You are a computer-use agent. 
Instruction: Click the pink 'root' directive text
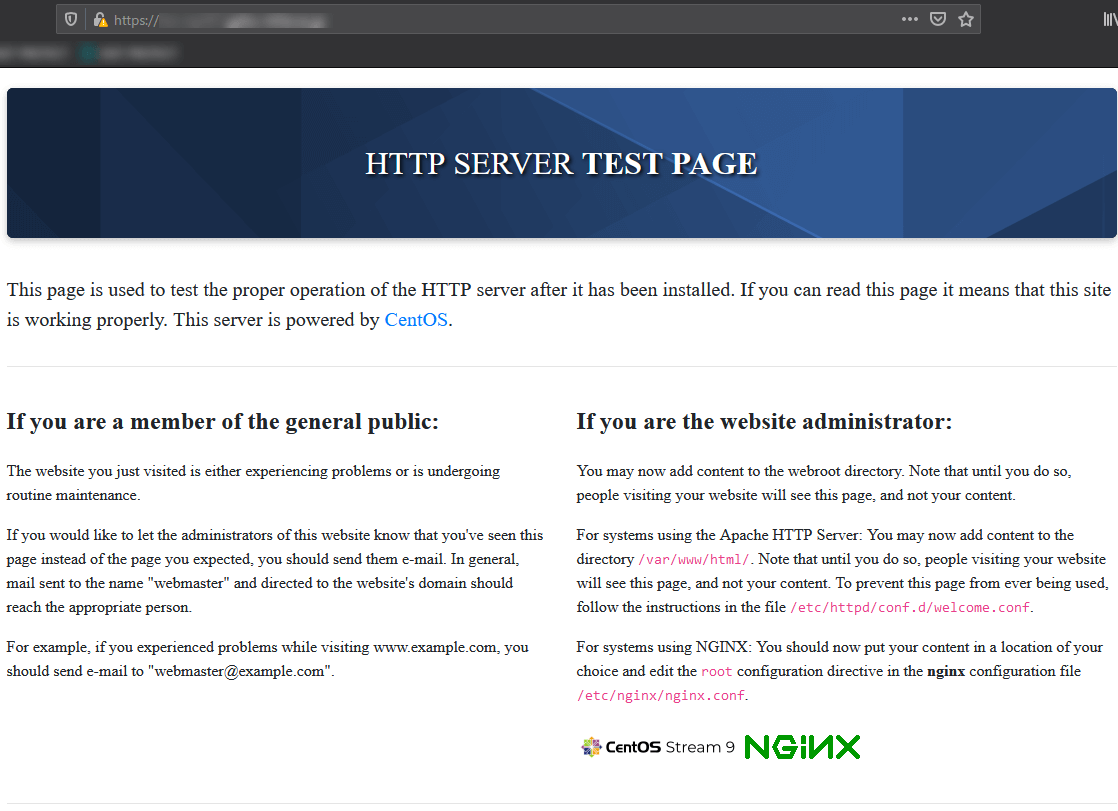pyautogui.click(x=717, y=671)
